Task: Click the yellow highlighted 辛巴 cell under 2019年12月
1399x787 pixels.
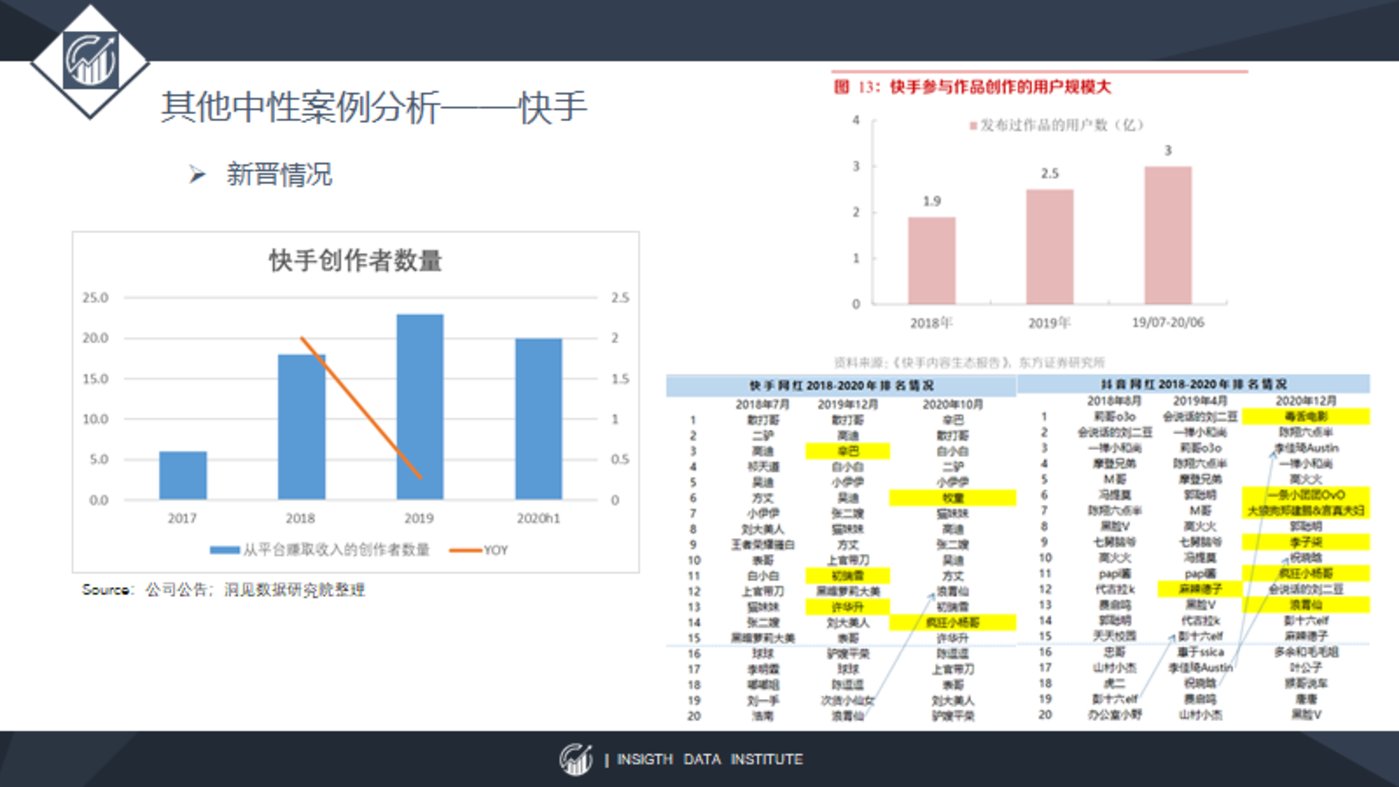Action: coord(848,451)
